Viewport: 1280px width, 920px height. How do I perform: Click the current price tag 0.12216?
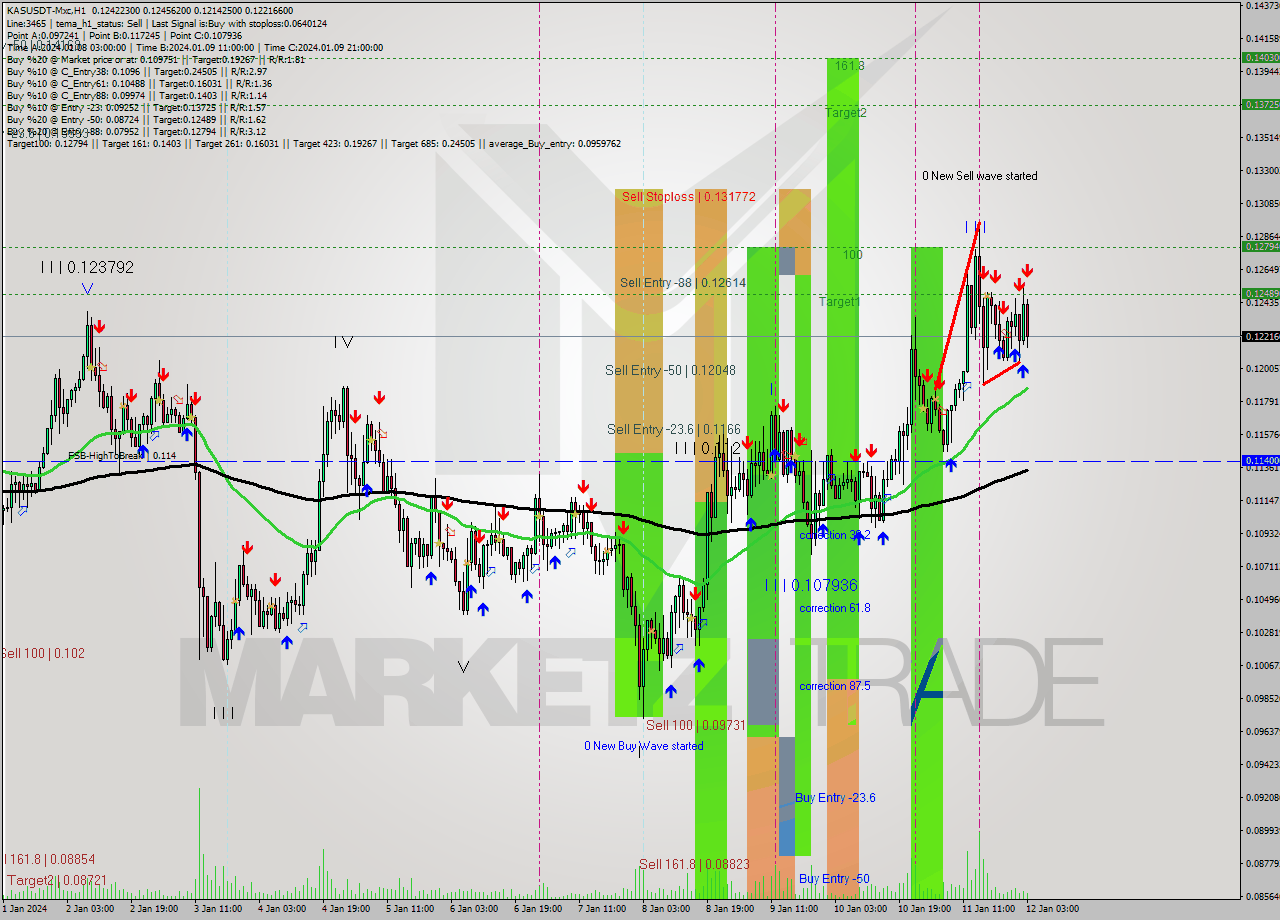coord(1260,337)
